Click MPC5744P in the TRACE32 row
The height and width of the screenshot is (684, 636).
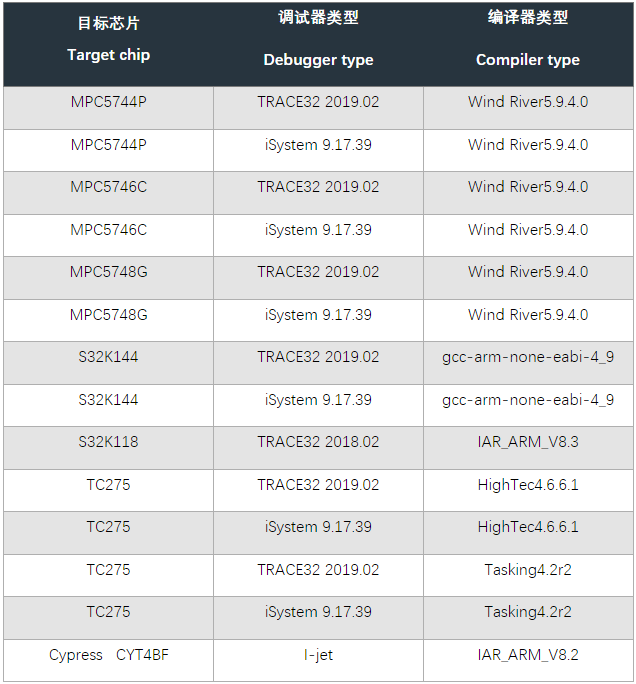(108, 102)
